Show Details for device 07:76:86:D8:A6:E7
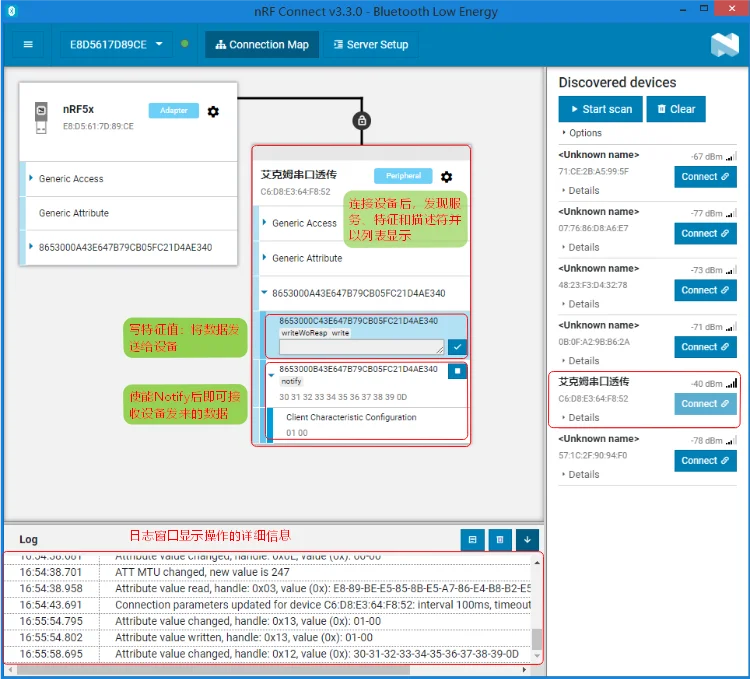This screenshot has width=750, height=679. (580, 247)
